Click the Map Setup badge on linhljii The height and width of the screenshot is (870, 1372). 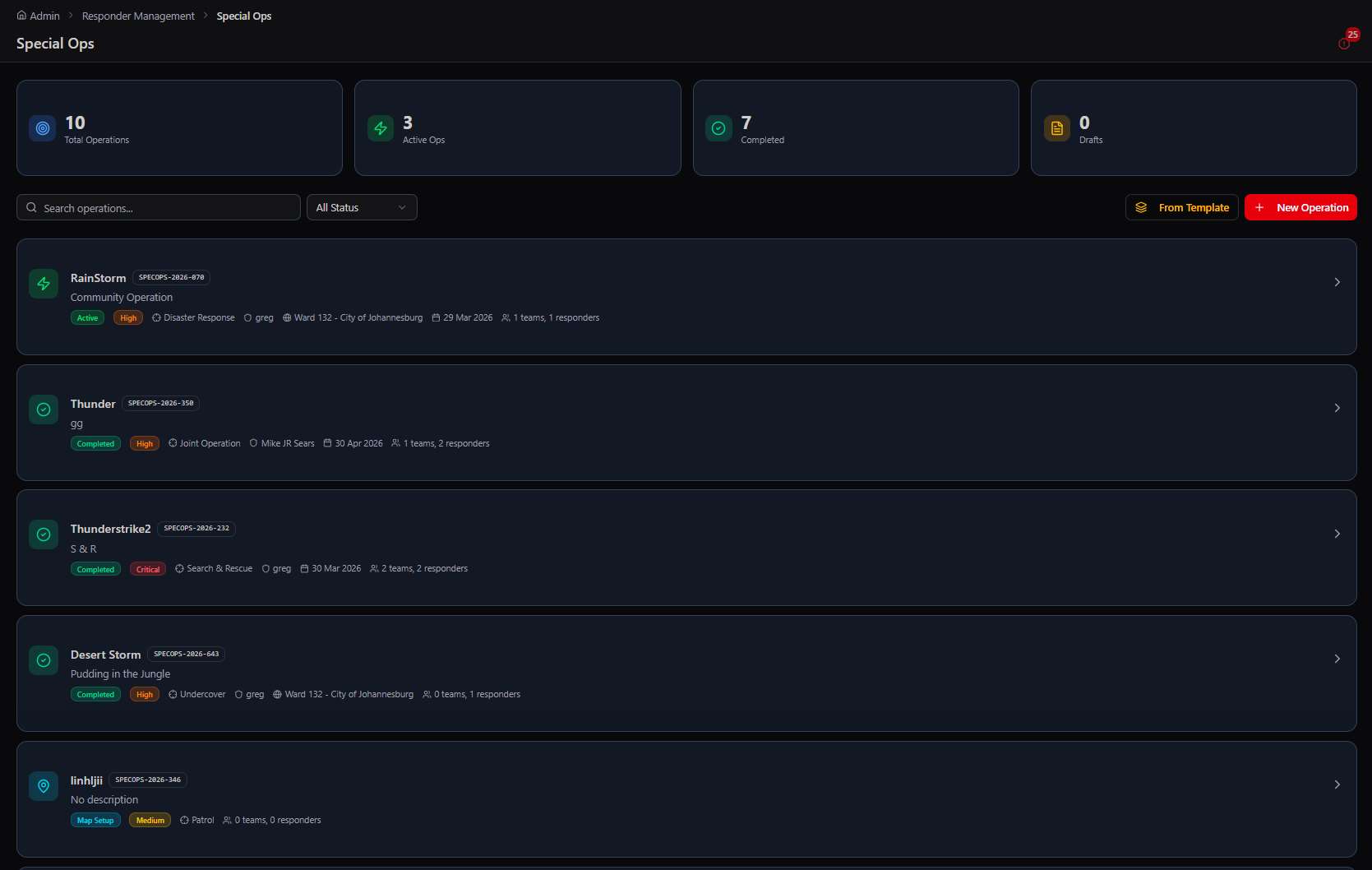pos(95,821)
